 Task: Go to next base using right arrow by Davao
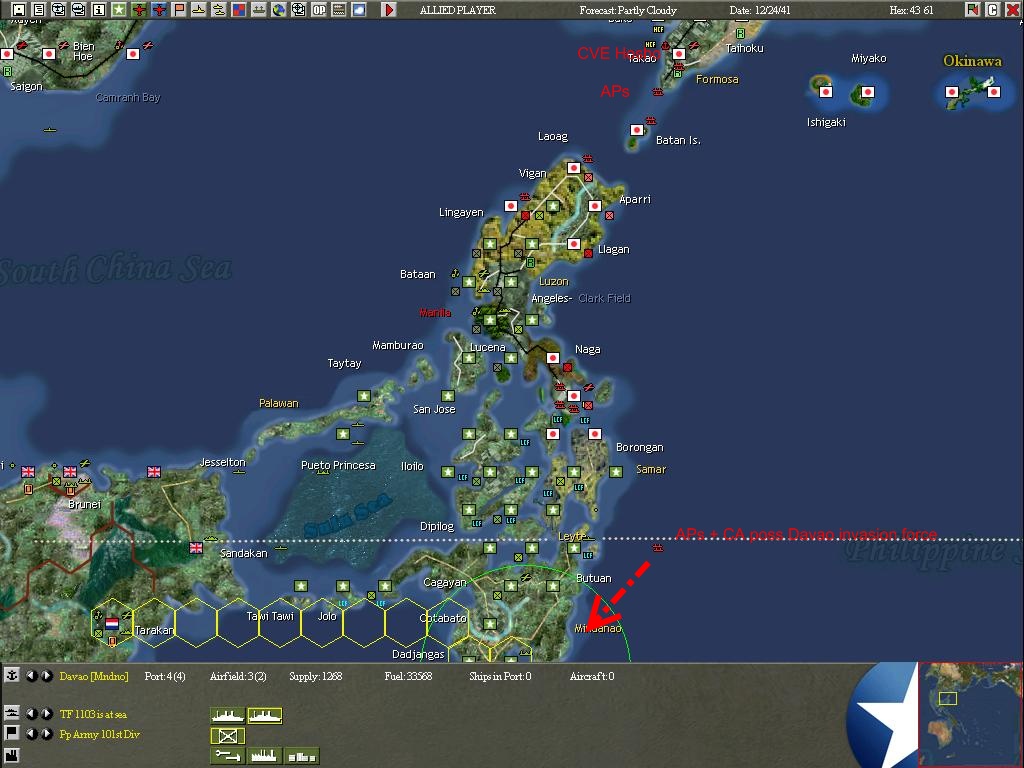[x=46, y=675]
